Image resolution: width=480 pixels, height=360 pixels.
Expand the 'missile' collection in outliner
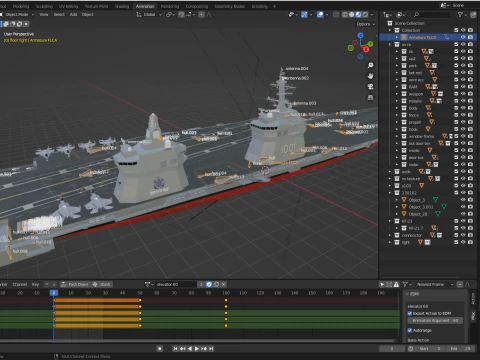397,101
